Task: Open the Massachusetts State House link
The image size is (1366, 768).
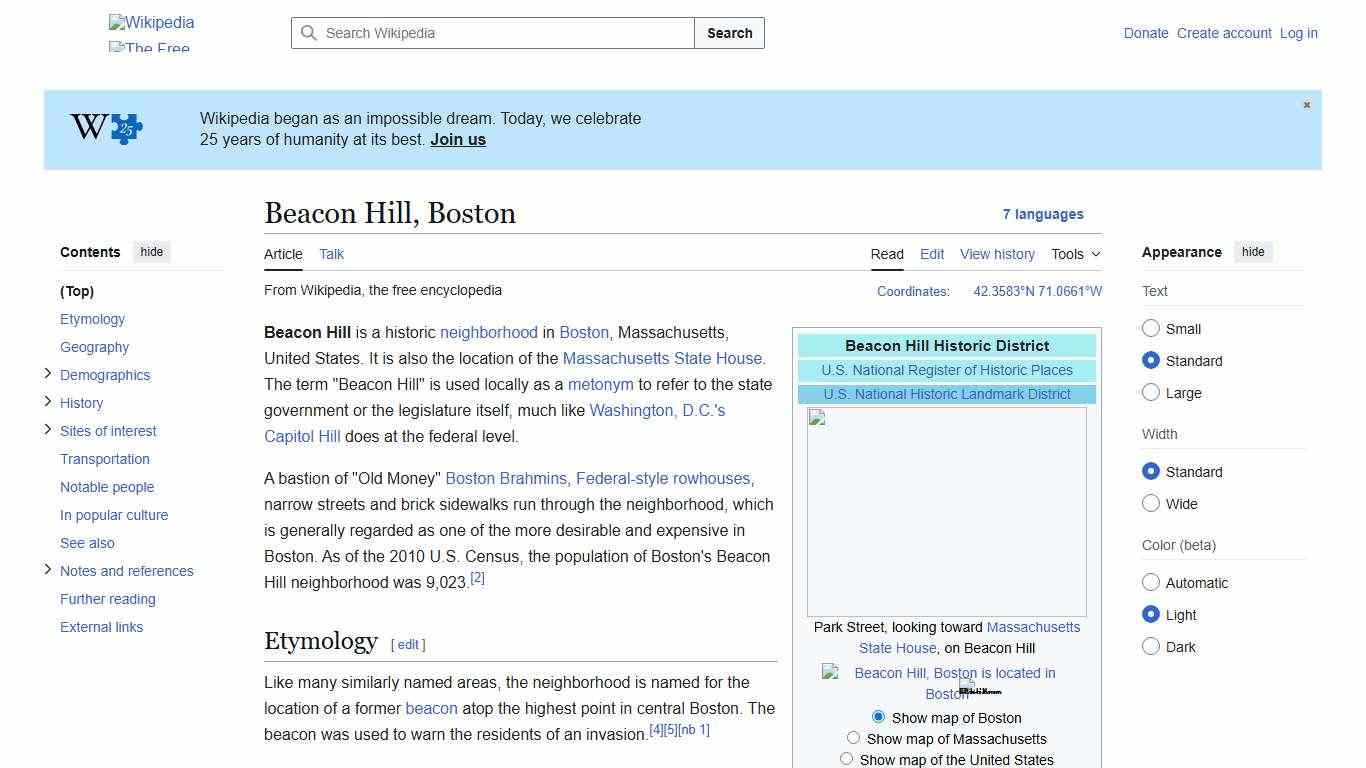Action: click(663, 358)
